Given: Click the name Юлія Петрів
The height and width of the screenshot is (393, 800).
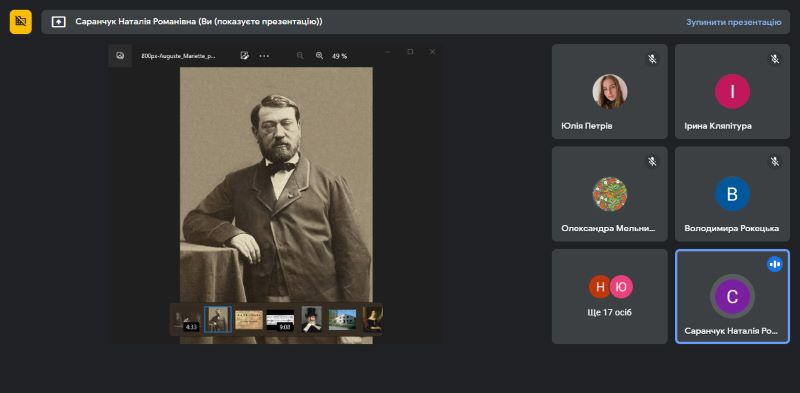Looking at the screenshot, I should (587, 126).
